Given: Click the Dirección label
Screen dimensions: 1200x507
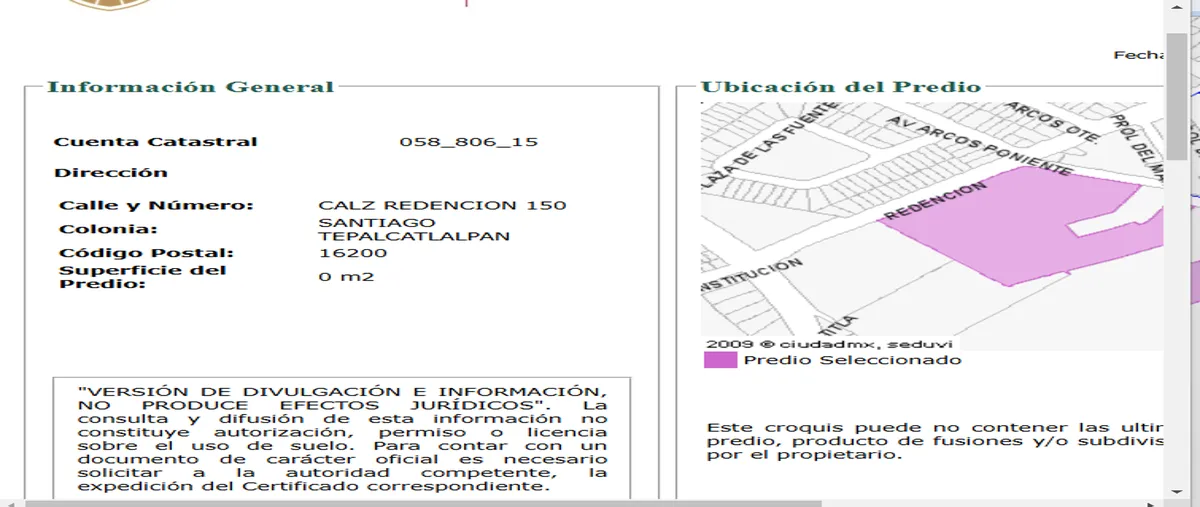Looking at the screenshot, I should (x=111, y=172).
